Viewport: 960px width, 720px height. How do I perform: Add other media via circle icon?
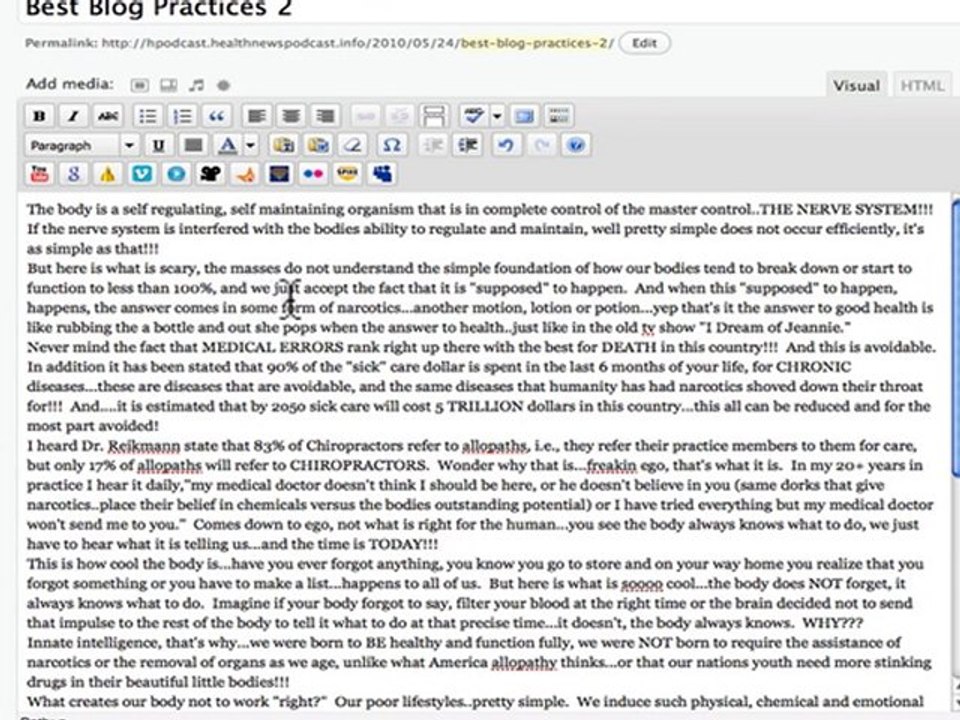pos(224,85)
